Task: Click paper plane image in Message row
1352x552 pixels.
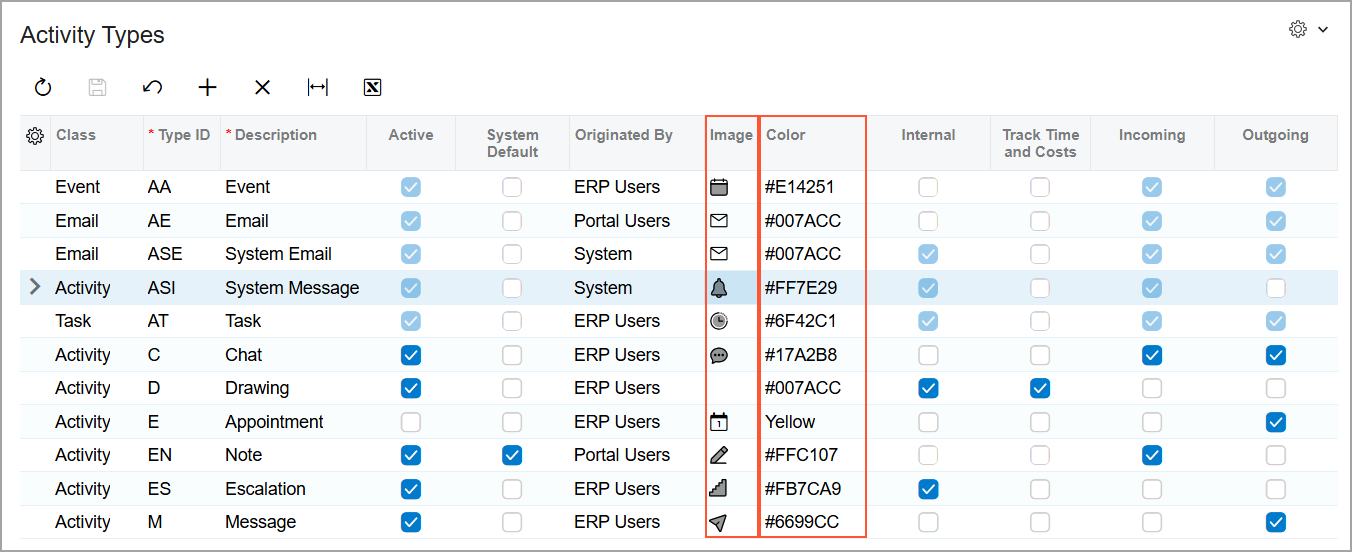Action: [718, 522]
